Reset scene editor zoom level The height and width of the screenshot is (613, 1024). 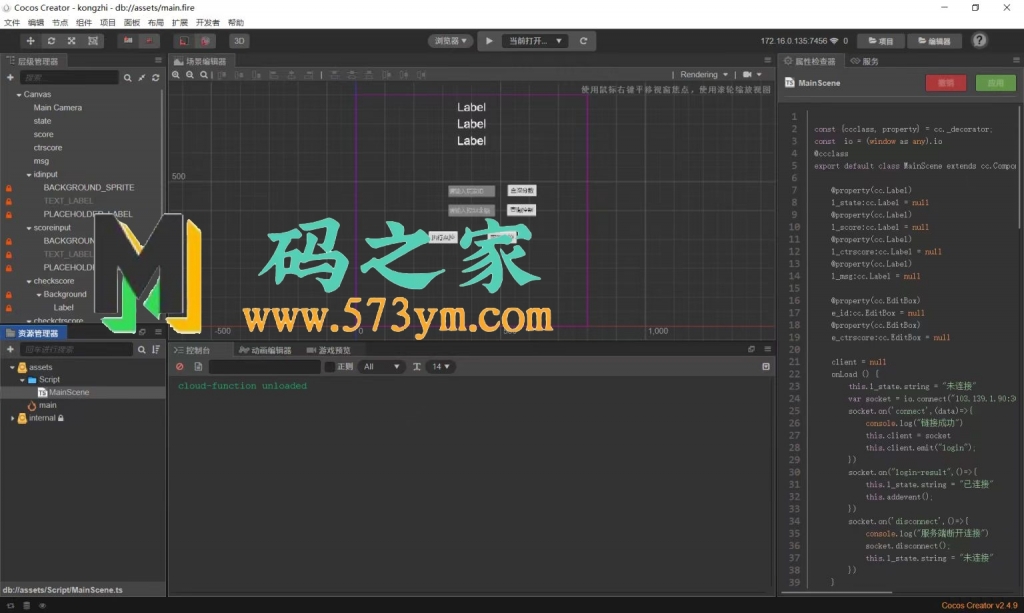(x=204, y=75)
